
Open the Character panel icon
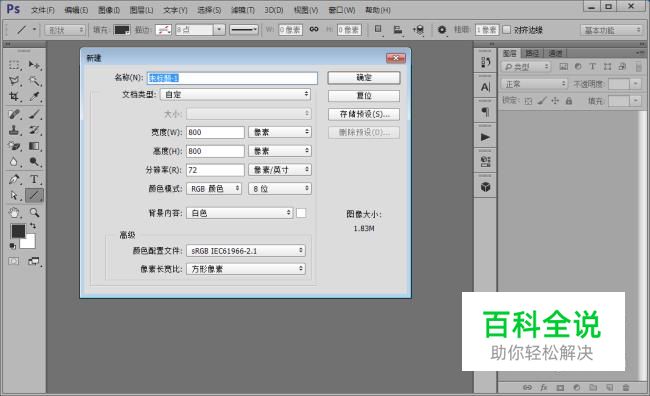click(x=485, y=87)
